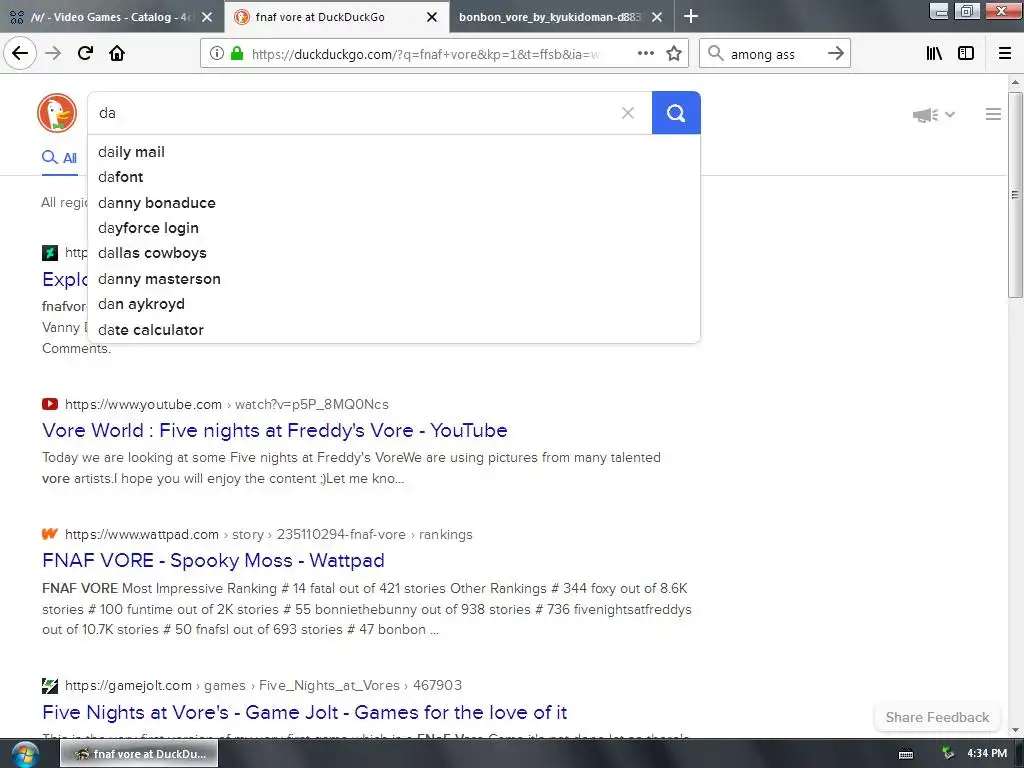Click the 4:34 PM system clock
Image resolution: width=1024 pixels, height=768 pixels.
pos(987,754)
